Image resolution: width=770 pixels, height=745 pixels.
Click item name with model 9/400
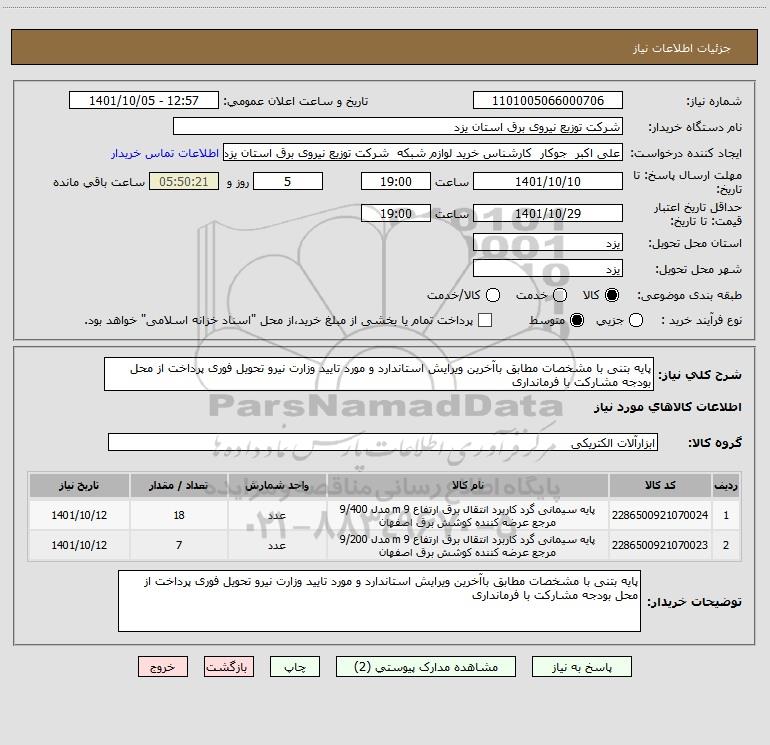pyautogui.click(x=467, y=515)
